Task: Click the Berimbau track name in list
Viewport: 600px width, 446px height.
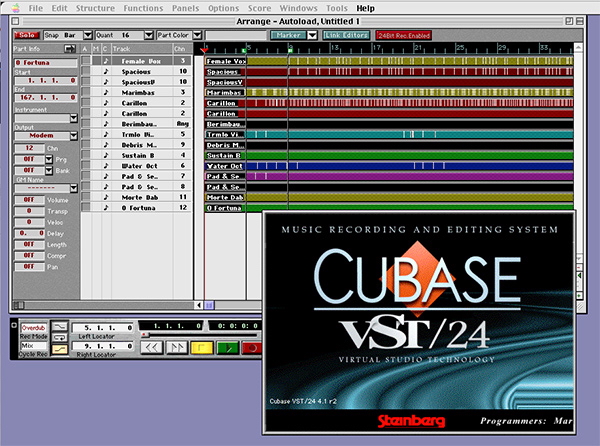Action: click(x=139, y=124)
